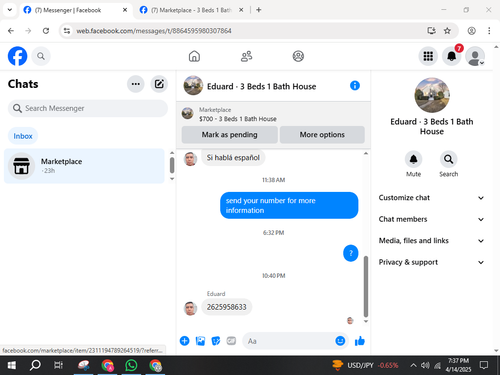Image resolution: width=500 pixels, height=375 pixels.
Task: Search in conversation using magnifier icon
Action: pos(449,159)
